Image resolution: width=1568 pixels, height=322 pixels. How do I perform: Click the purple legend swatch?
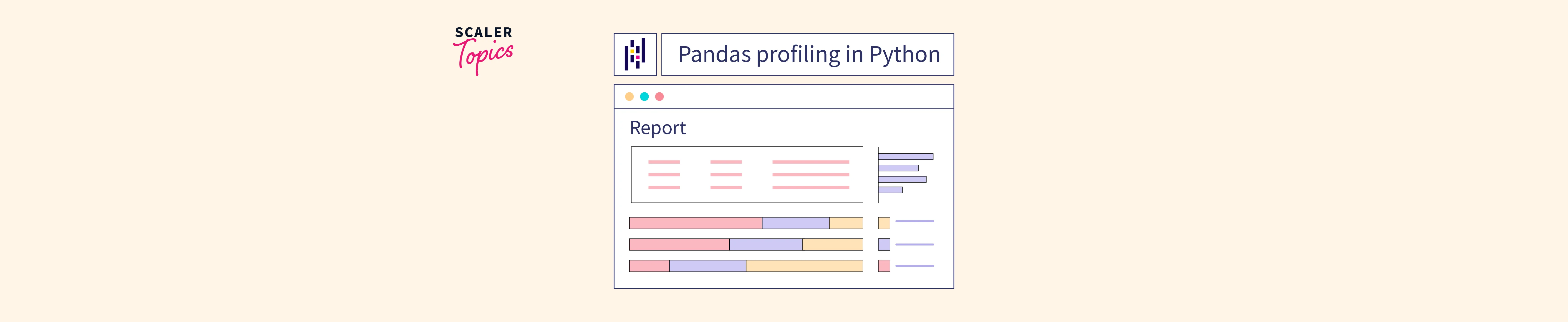(x=884, y=244)
